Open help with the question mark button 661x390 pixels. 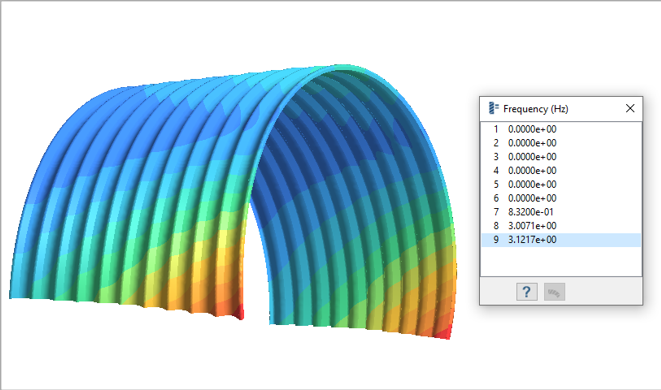(527, 292)
